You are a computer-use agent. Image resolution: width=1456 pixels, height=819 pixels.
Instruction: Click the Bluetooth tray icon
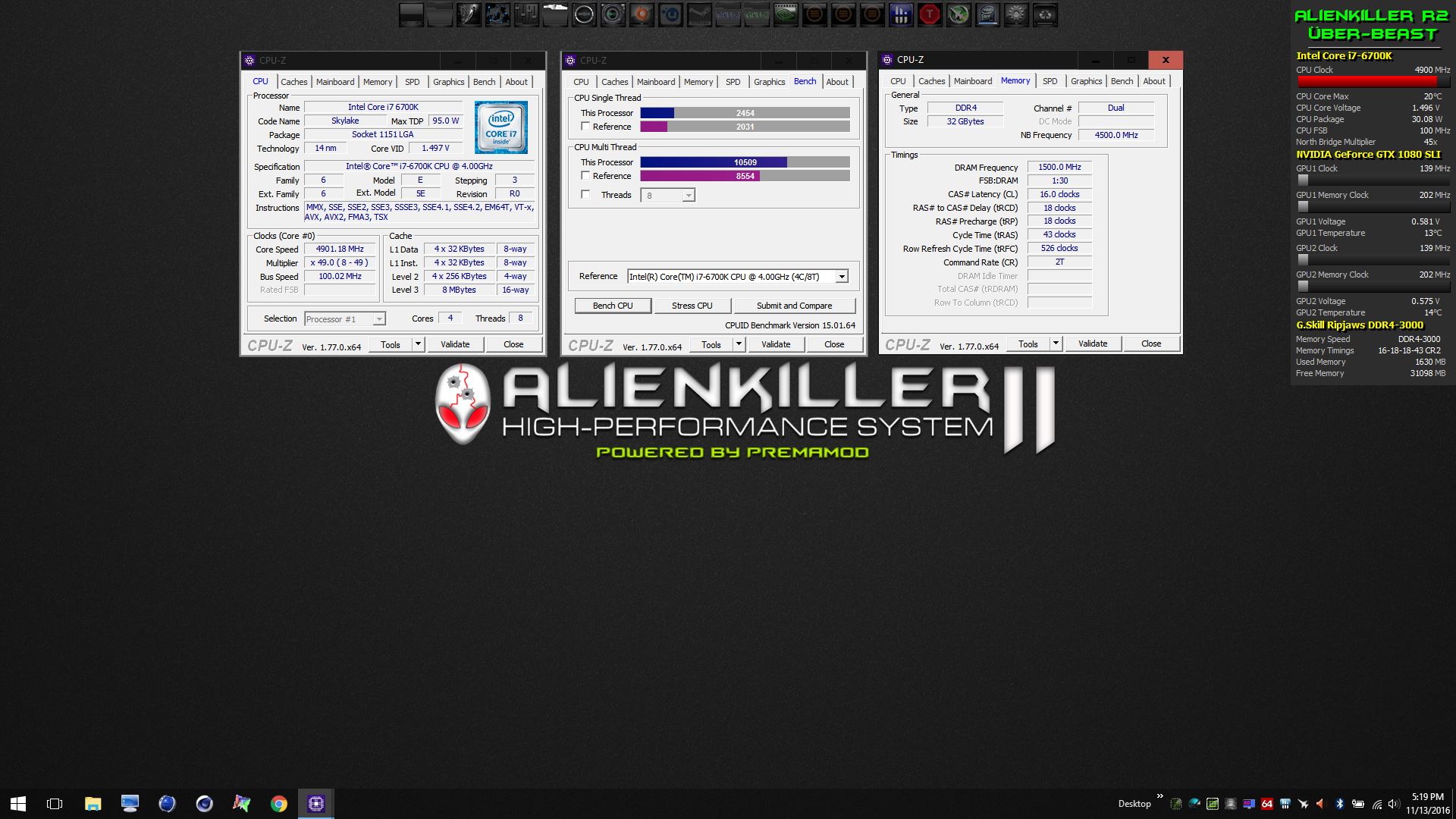click(x=1340, y=804)
